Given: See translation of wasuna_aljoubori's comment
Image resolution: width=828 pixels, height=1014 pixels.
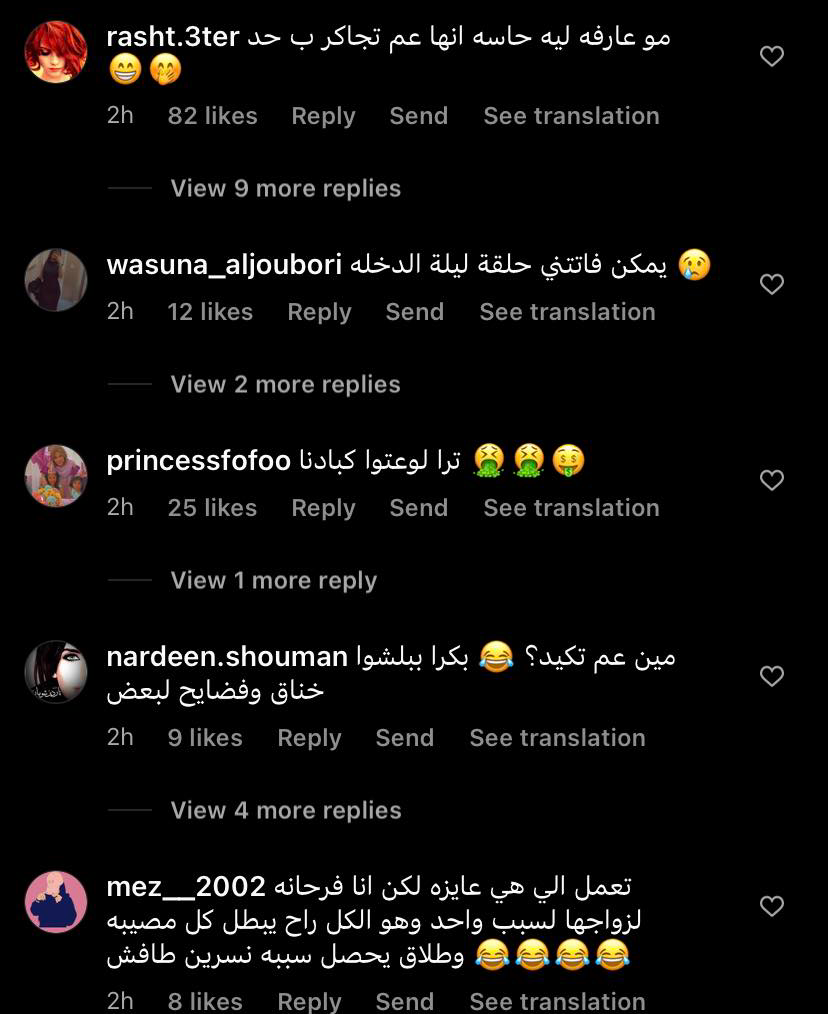Looking at the screenshot, I should 567,312.
